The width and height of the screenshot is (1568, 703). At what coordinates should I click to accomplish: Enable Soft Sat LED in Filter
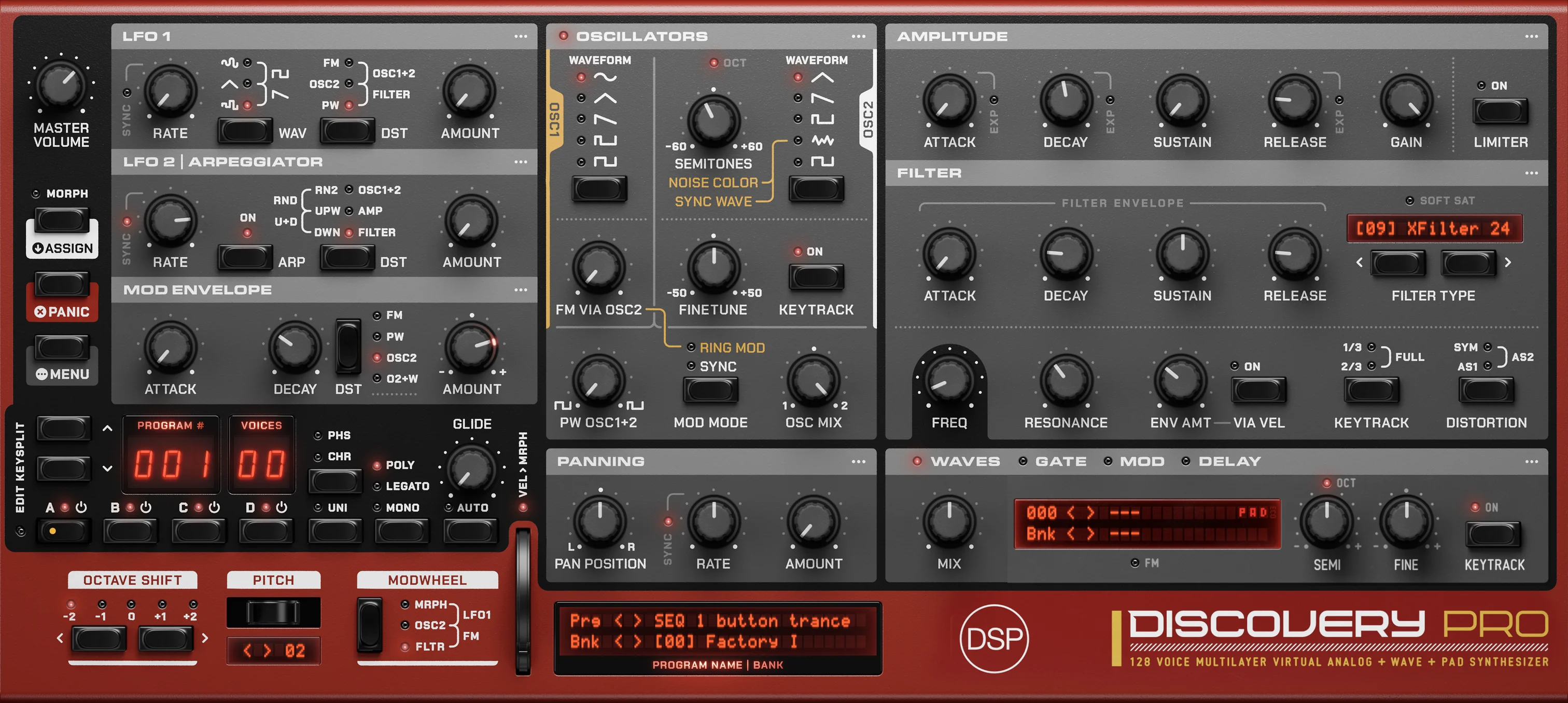tap(1410, 201)
